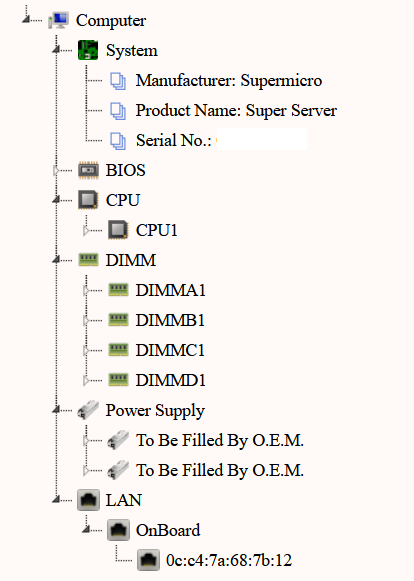414x581 pixels.
Task: Expand the BIOS tree node
Action: tap(56, 170)
